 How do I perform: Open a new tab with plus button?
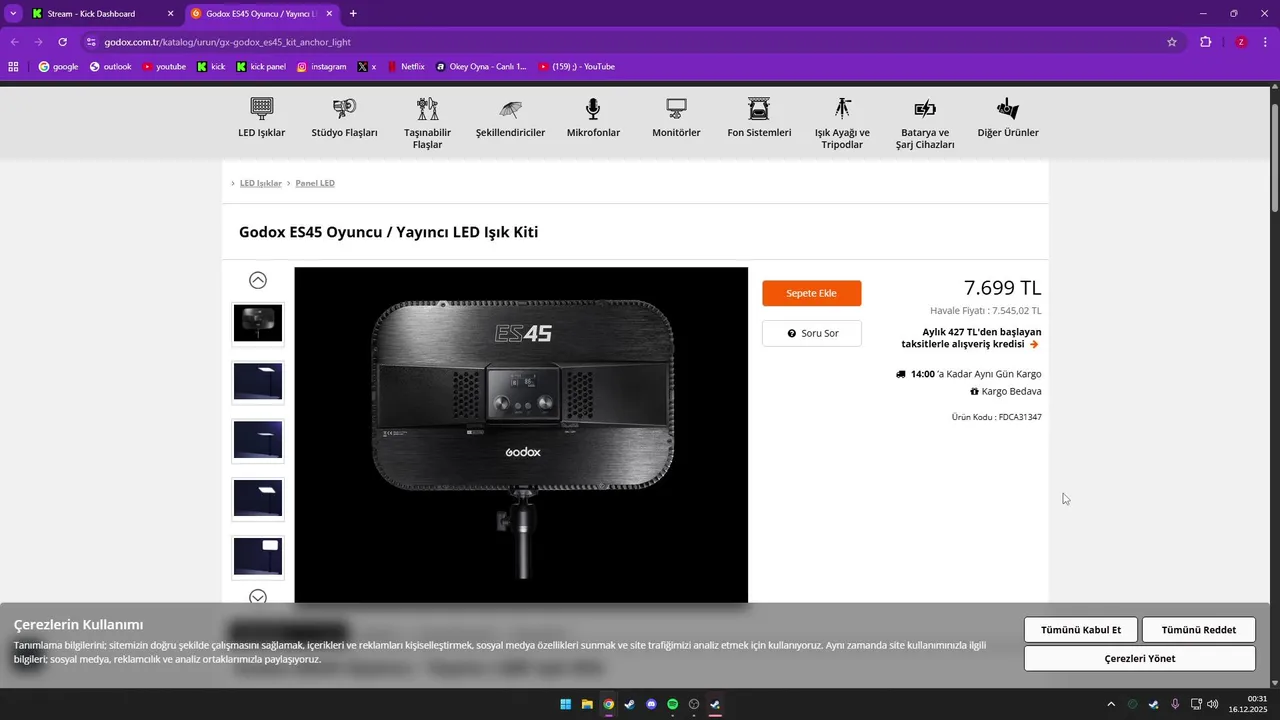353,14
